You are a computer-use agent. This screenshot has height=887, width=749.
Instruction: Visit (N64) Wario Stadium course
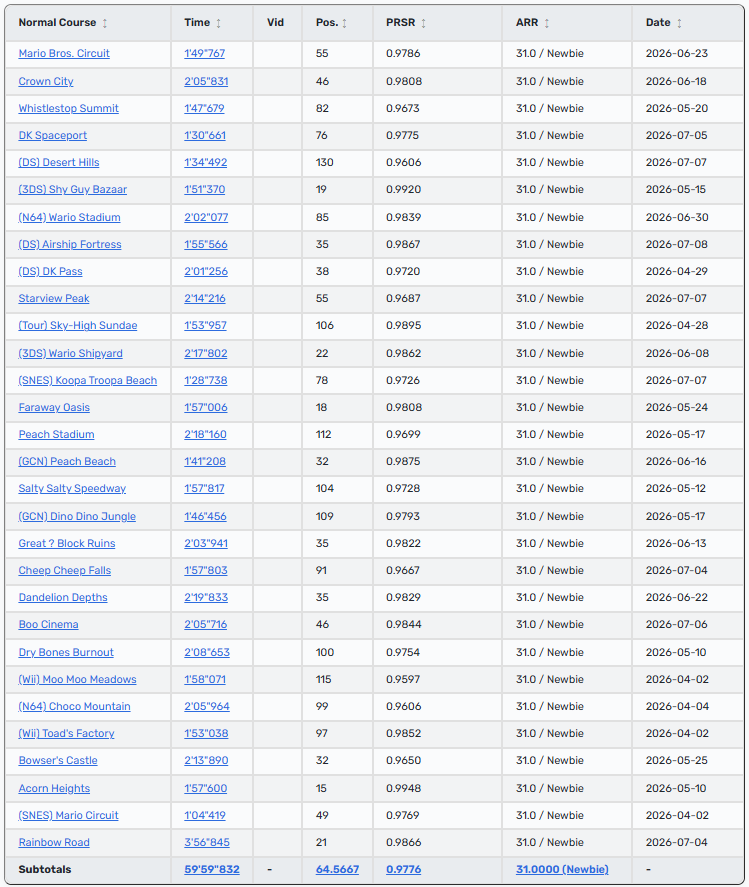point(69,218)
